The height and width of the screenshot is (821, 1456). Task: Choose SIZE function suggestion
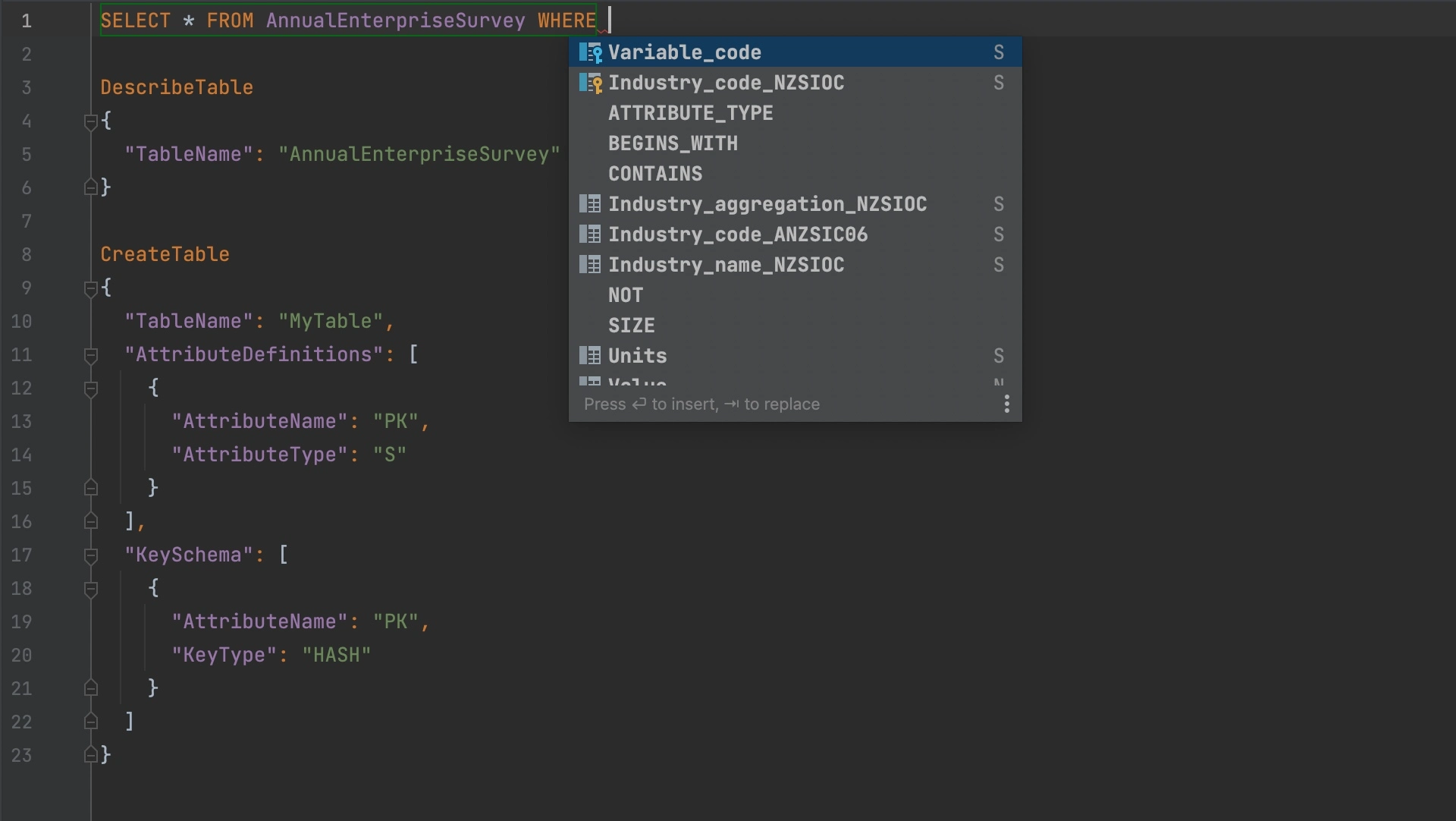pos(795,326)
